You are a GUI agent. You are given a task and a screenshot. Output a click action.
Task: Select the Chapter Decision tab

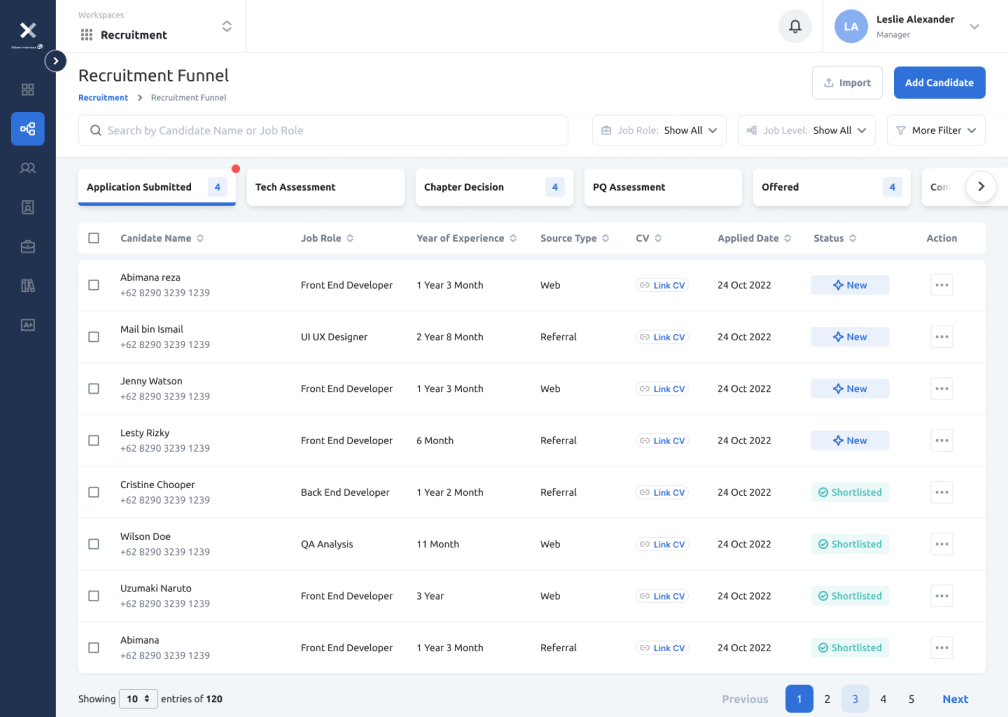(x=494, y=187)
